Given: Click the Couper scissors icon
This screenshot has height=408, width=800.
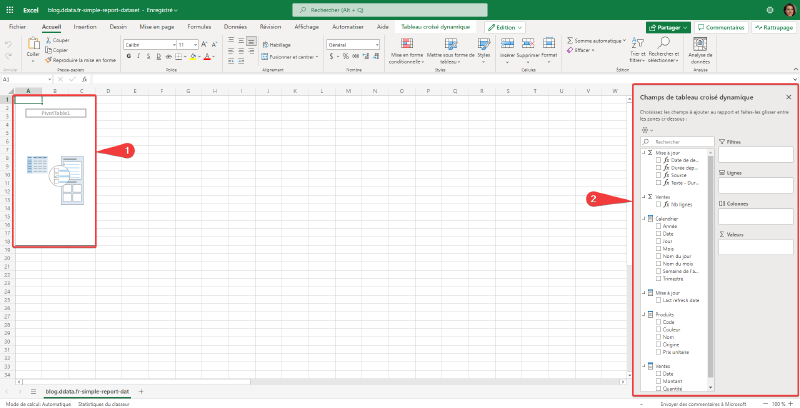Looking at the screenshot, I should click(x=48, y=40).
